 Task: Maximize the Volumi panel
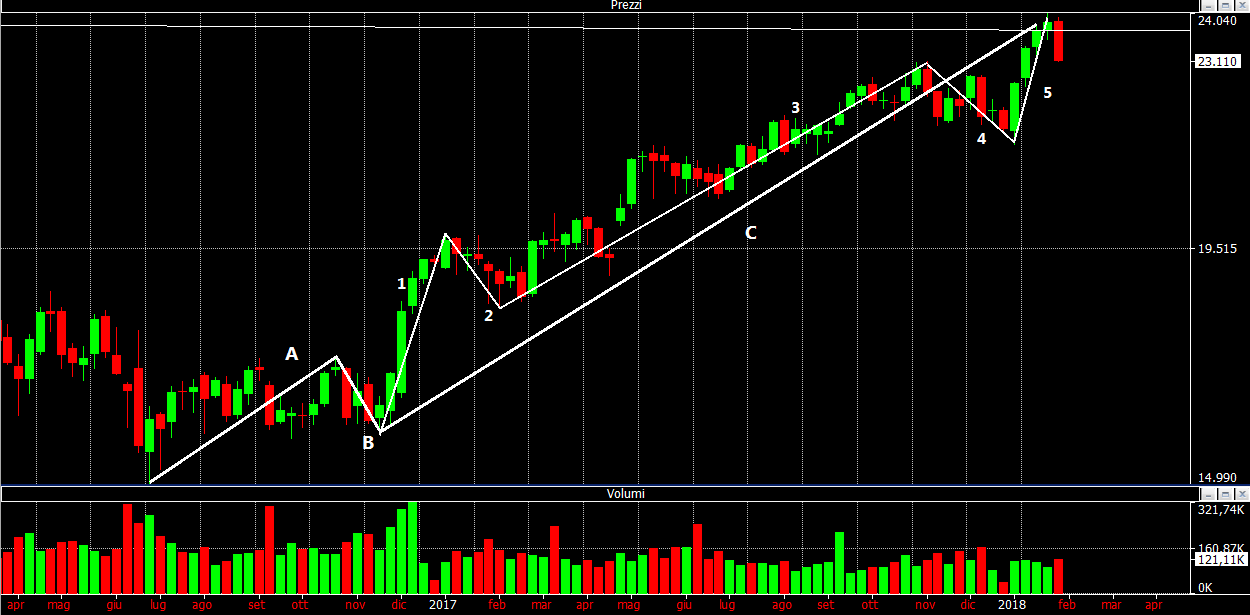pyautogui.click(x=1225, y=493)
